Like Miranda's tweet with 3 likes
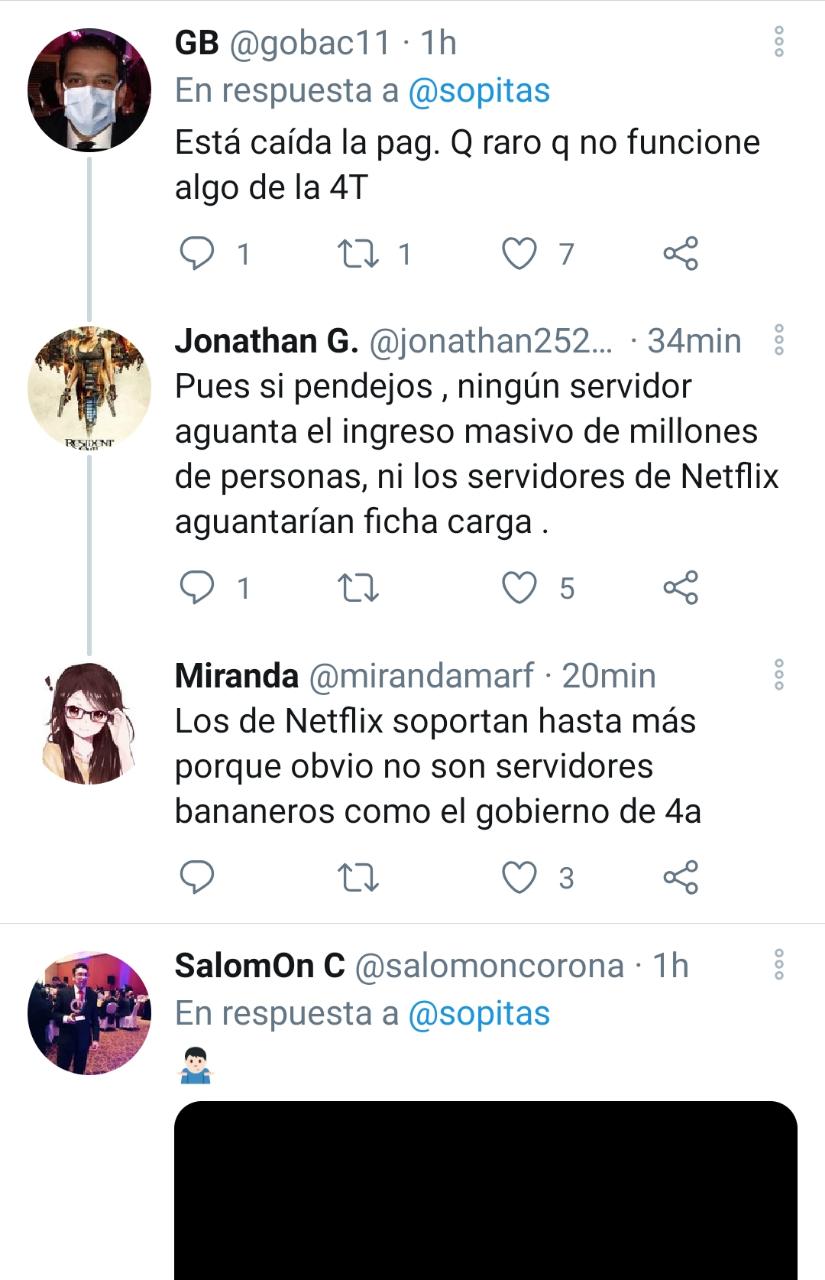 519,878
